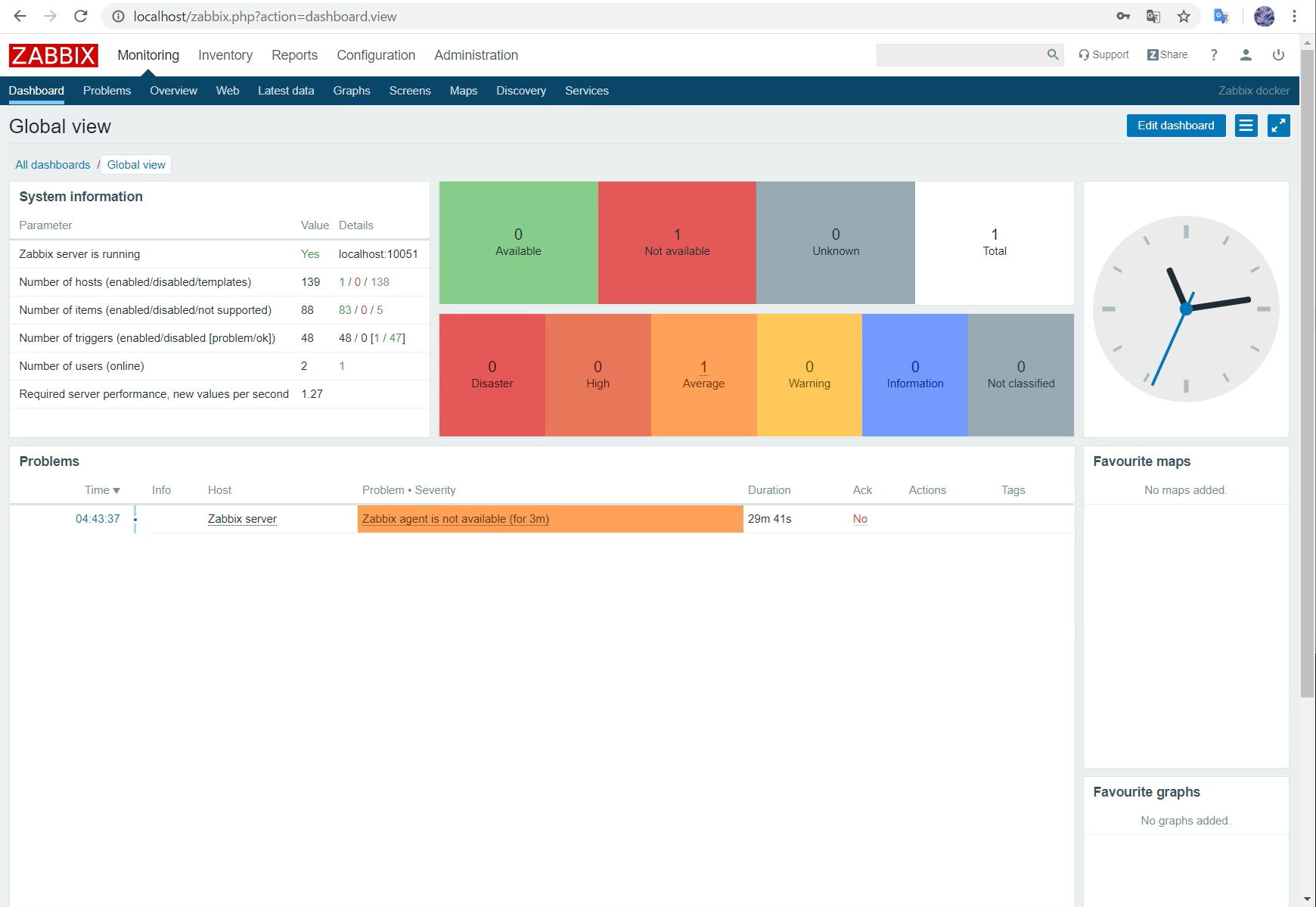Click the Chrome profile avatar
1316x907 pixels.
pyautogui.click(x=1264, y=16)
